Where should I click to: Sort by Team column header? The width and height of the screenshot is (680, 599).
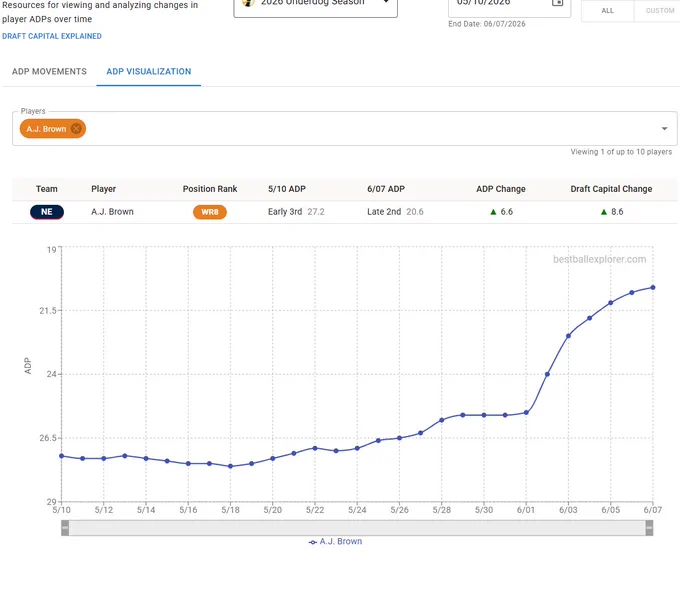click(x=46, y=189)
